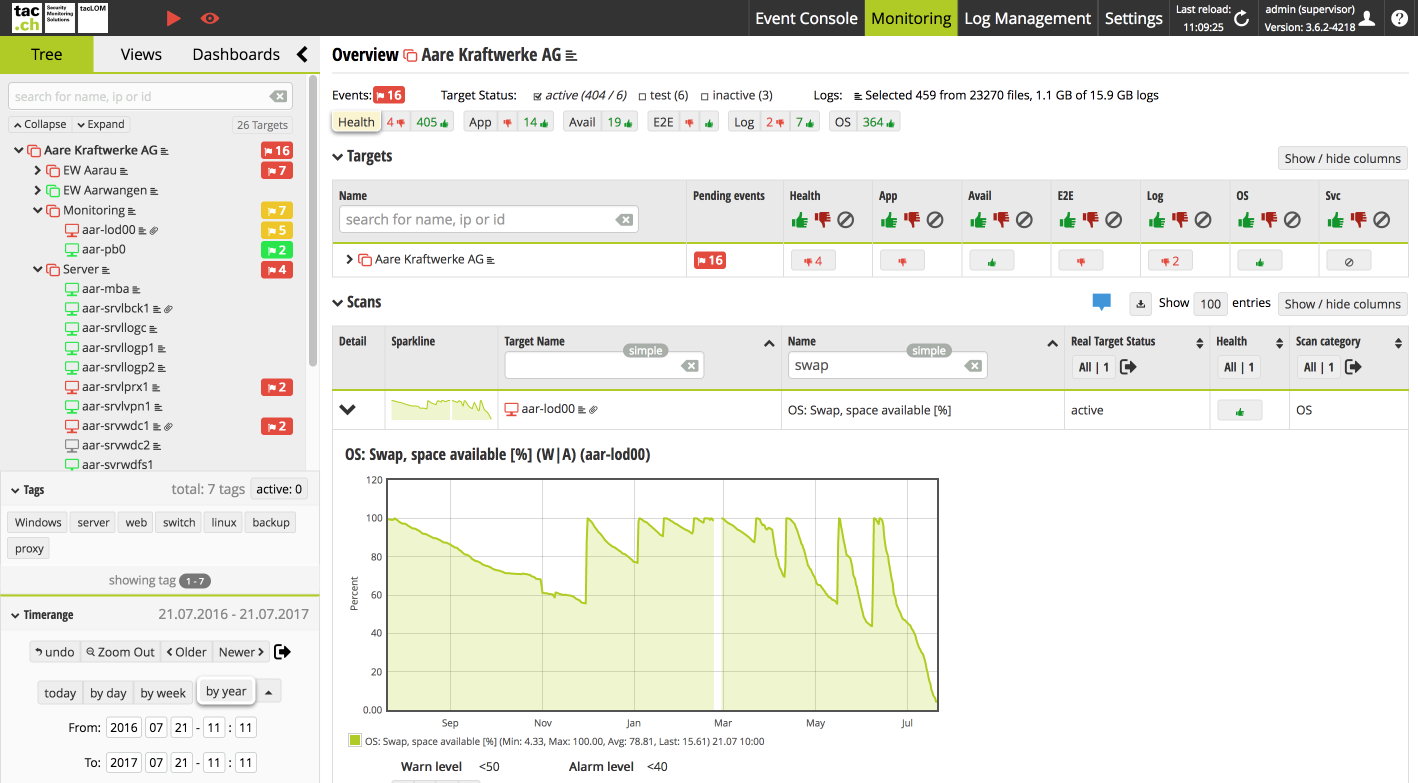
Task: Collapse the Targets section
Action: (x=338, y=156)
